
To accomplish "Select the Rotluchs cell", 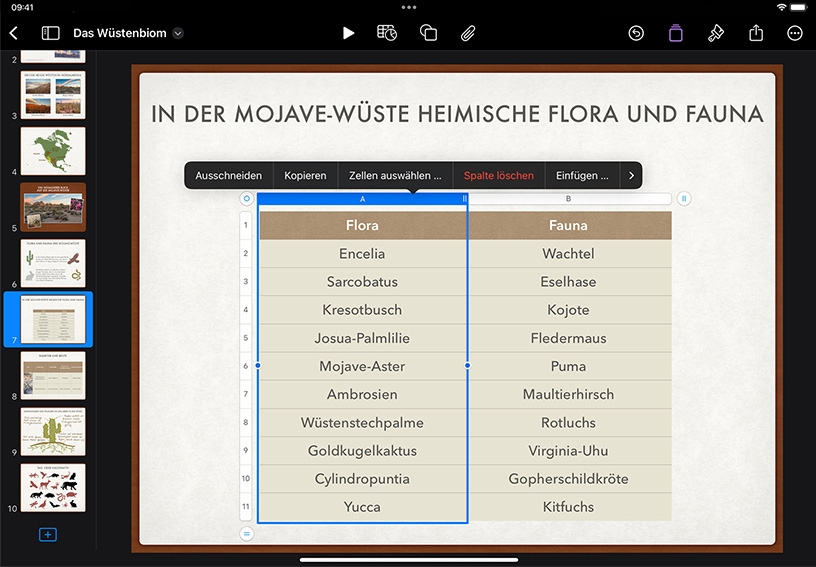I will coord(569,422).
